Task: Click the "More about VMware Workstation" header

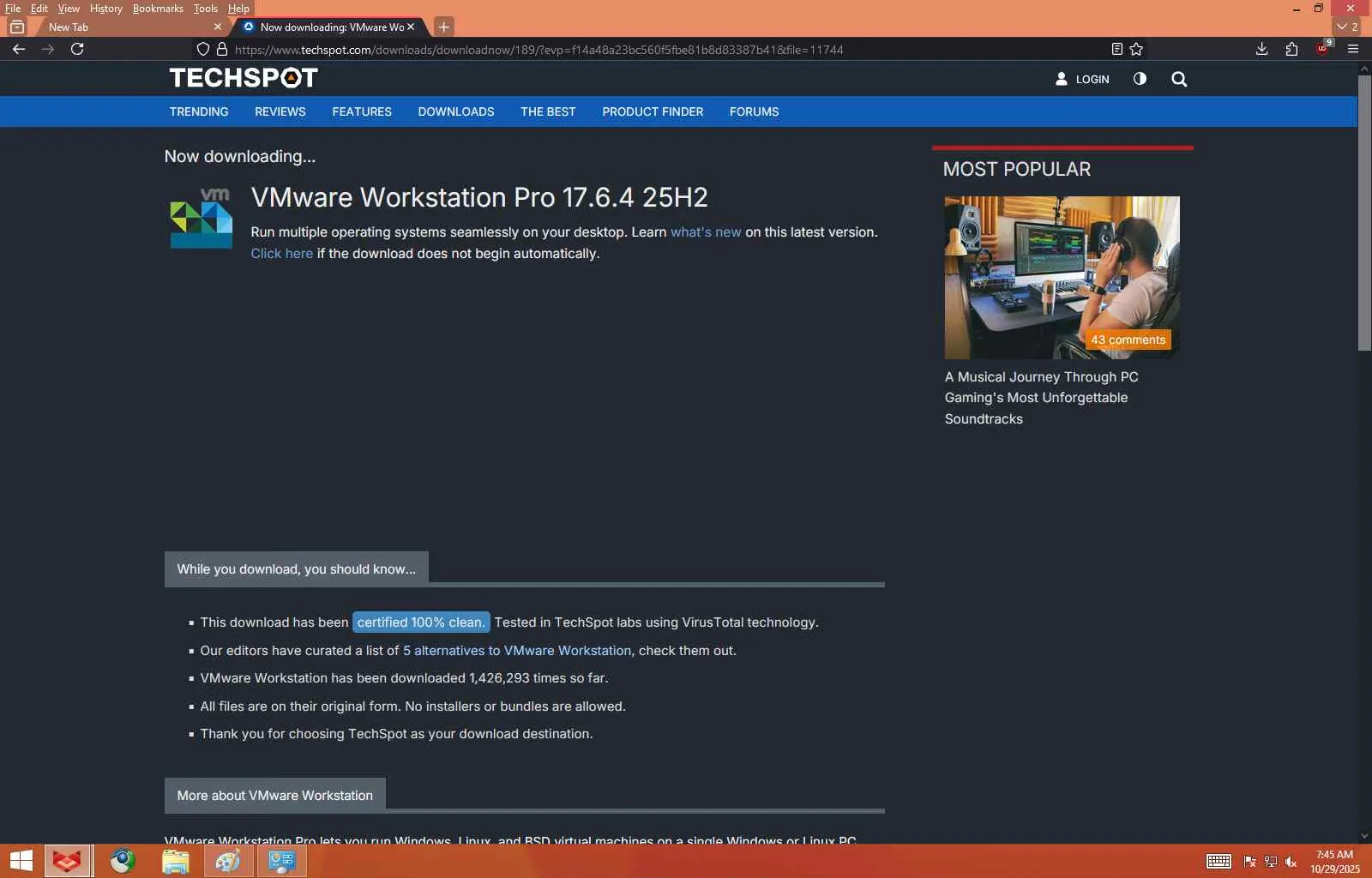Action: (275, 796)
